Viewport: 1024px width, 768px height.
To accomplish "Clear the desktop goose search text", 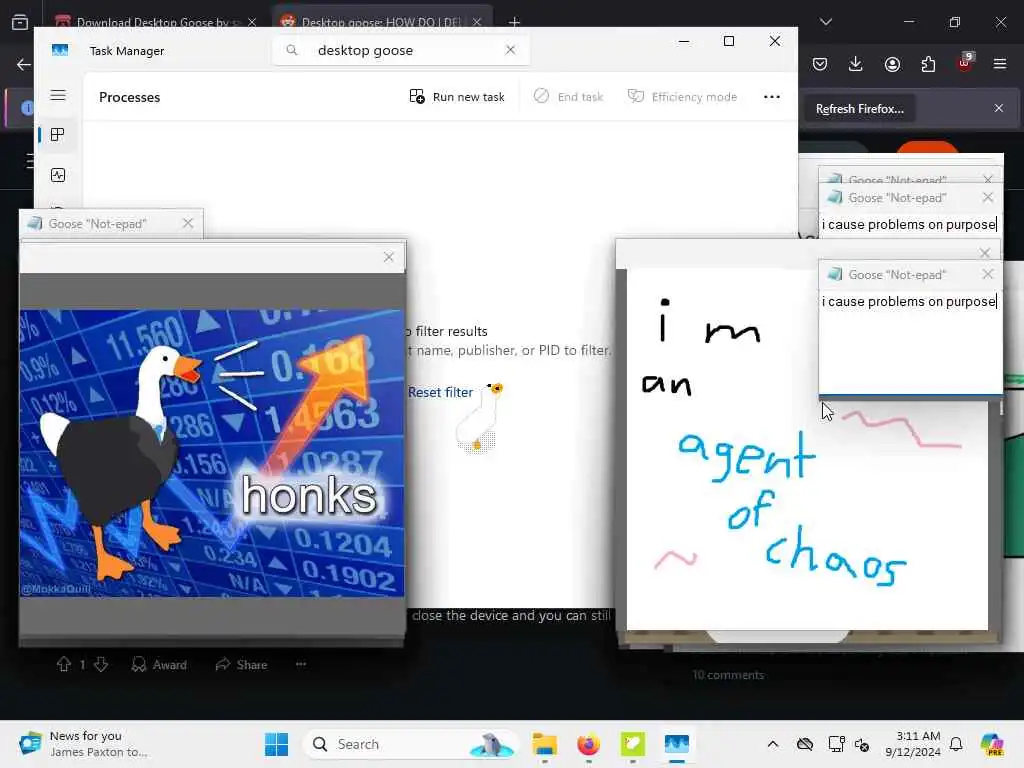I will [510, 50].
